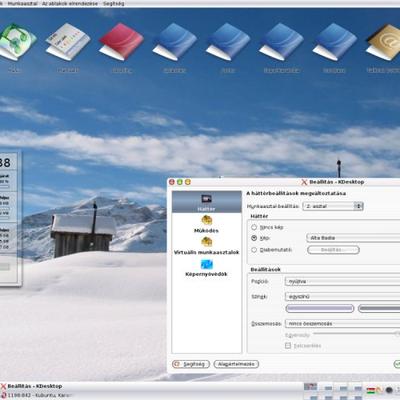Open the Munkaasztal beállítás dropdown showing 2. asztal
Viewport: 400px width, 400px height.
[333, 206]
